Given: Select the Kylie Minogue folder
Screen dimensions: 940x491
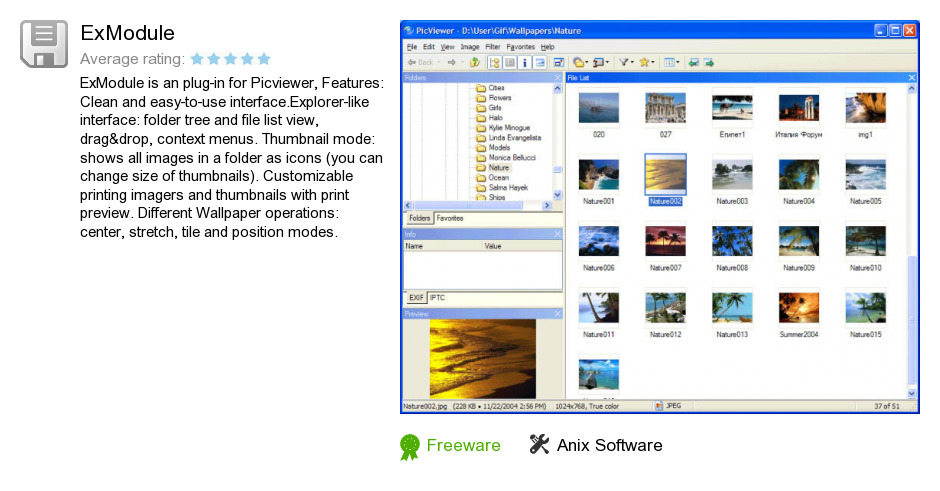Looking at the screenshot, I should click(x=503, y=128).
